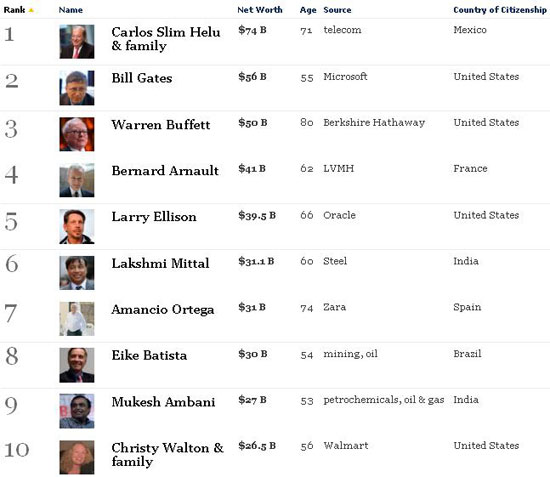Click Lakshmi Mittal's portrait thumbnail
Image resolution: width=550 pixels, height=477 pixels.
(x=77, y=273)
